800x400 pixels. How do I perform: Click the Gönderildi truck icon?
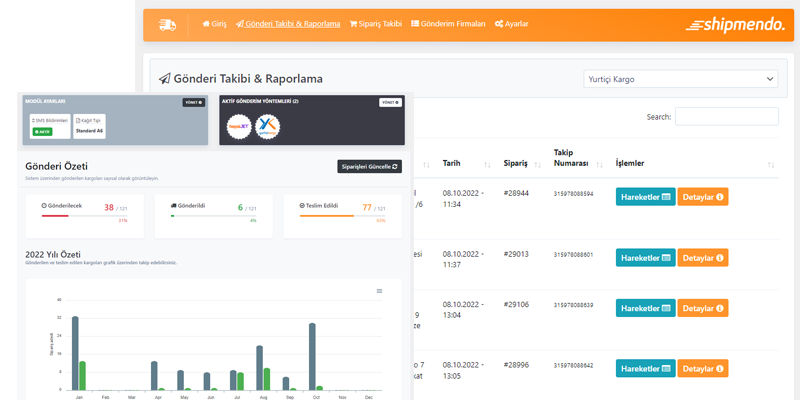click(173, 206)
